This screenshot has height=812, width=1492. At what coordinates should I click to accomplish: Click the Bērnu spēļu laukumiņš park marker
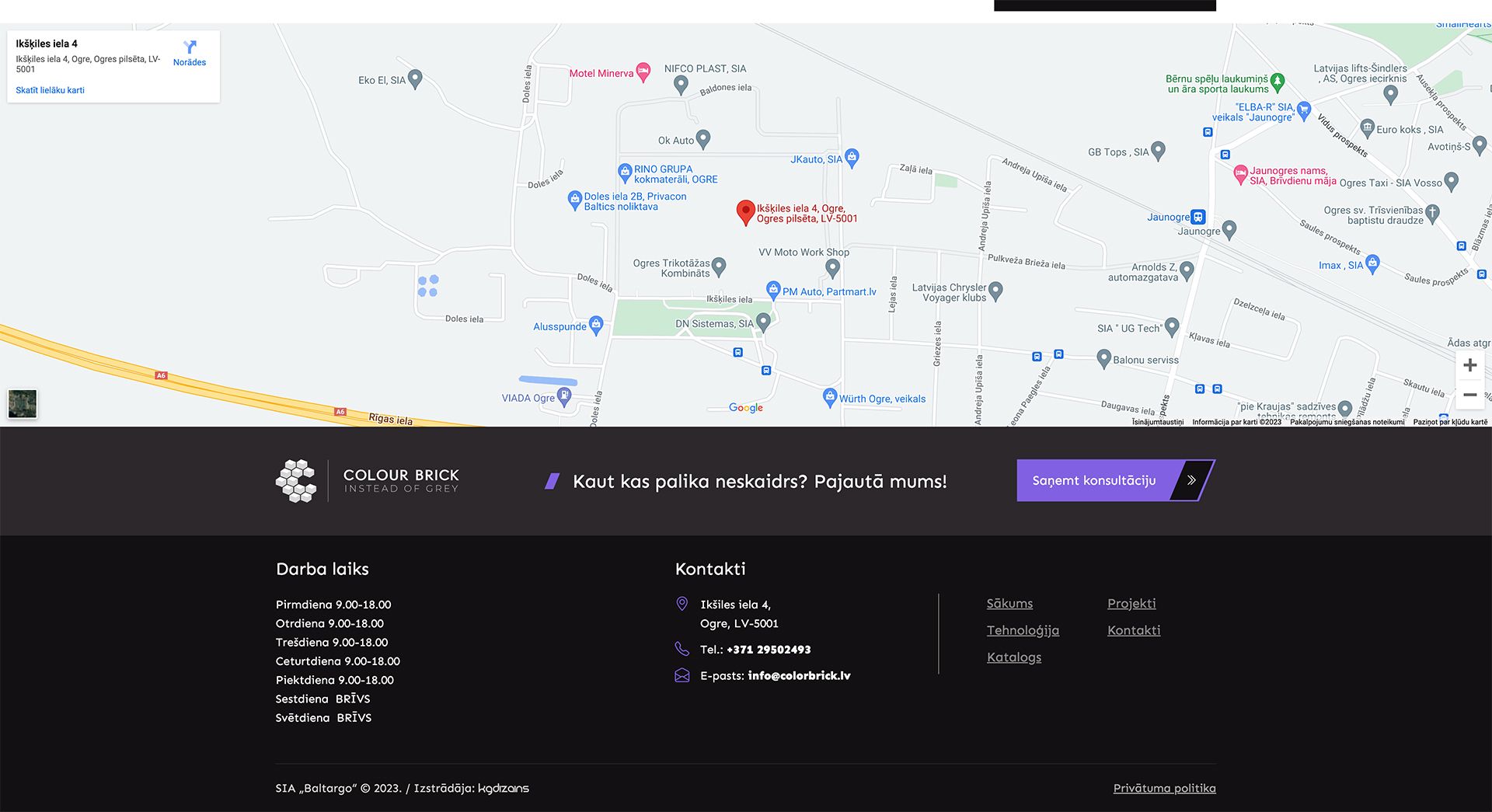click(x=1278, y=82)
